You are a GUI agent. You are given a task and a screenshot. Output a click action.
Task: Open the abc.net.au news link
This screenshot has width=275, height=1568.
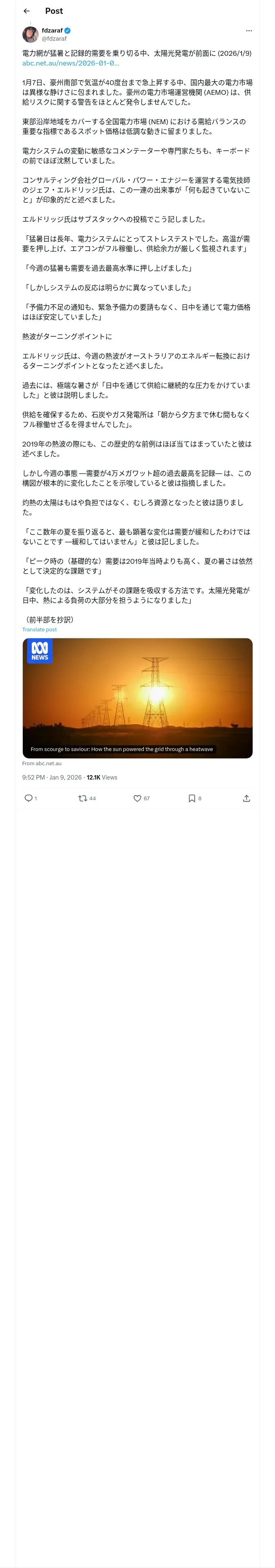71,64
